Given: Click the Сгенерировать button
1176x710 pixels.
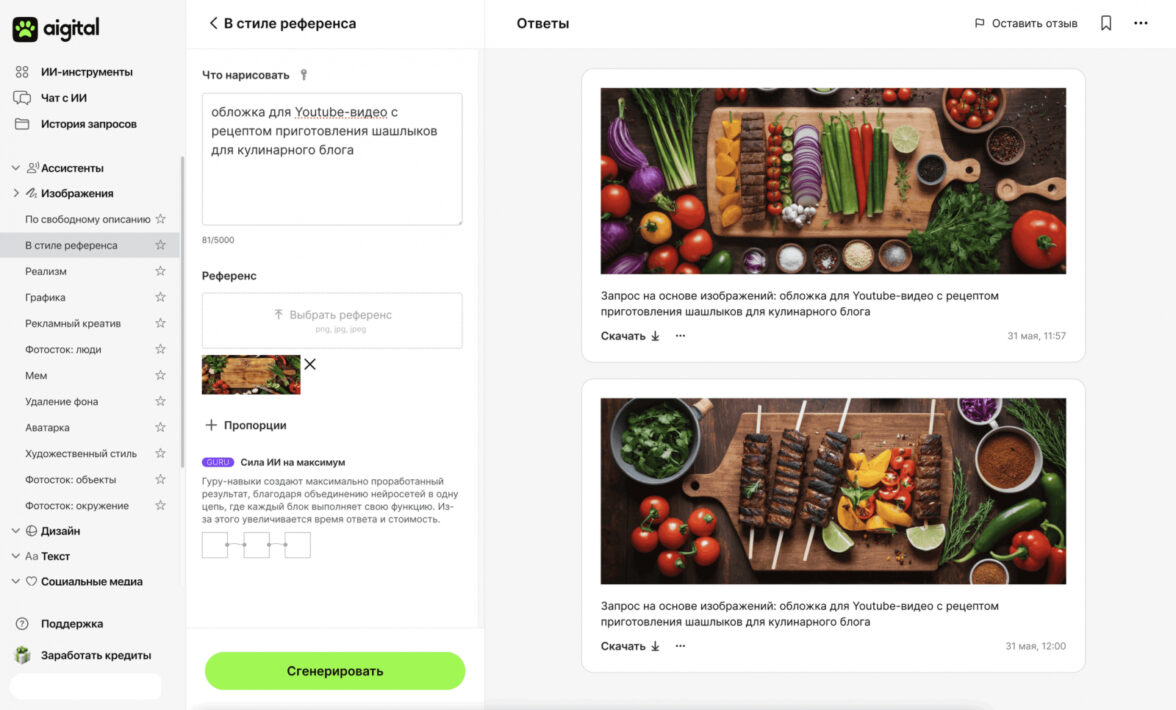Looking at the screenshot, I should pos(334,671).
